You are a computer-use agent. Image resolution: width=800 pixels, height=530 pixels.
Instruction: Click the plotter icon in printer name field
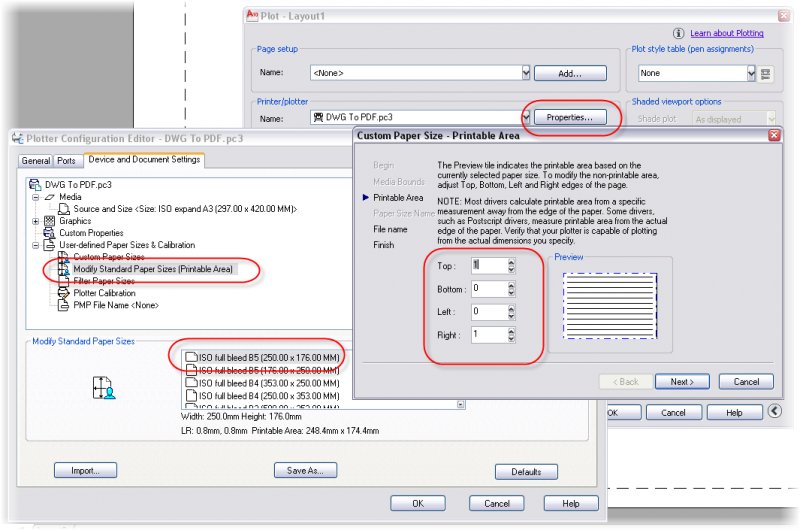click(x=318, y=117)
